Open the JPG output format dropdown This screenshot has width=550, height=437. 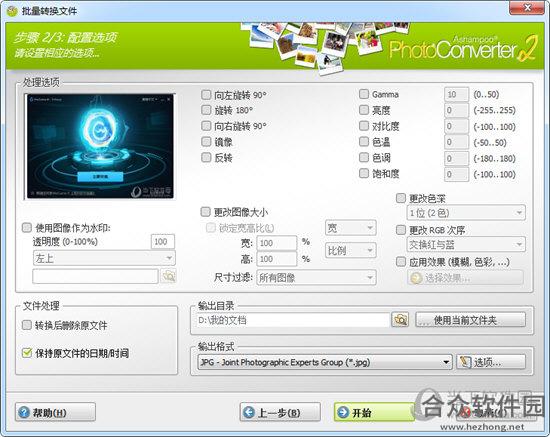pyautogui.click(x=324, y=362)
